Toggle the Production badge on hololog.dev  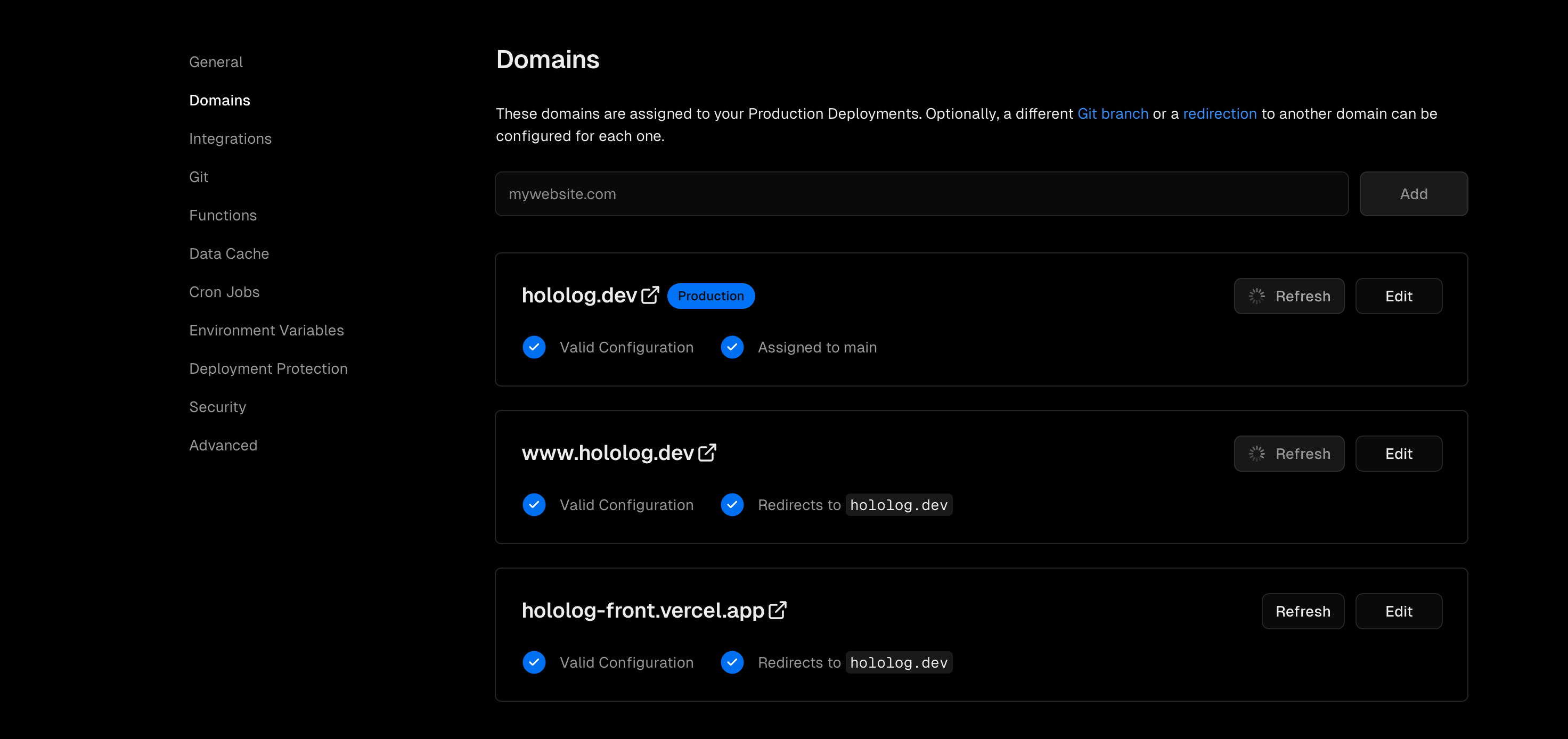click(712, 295)
